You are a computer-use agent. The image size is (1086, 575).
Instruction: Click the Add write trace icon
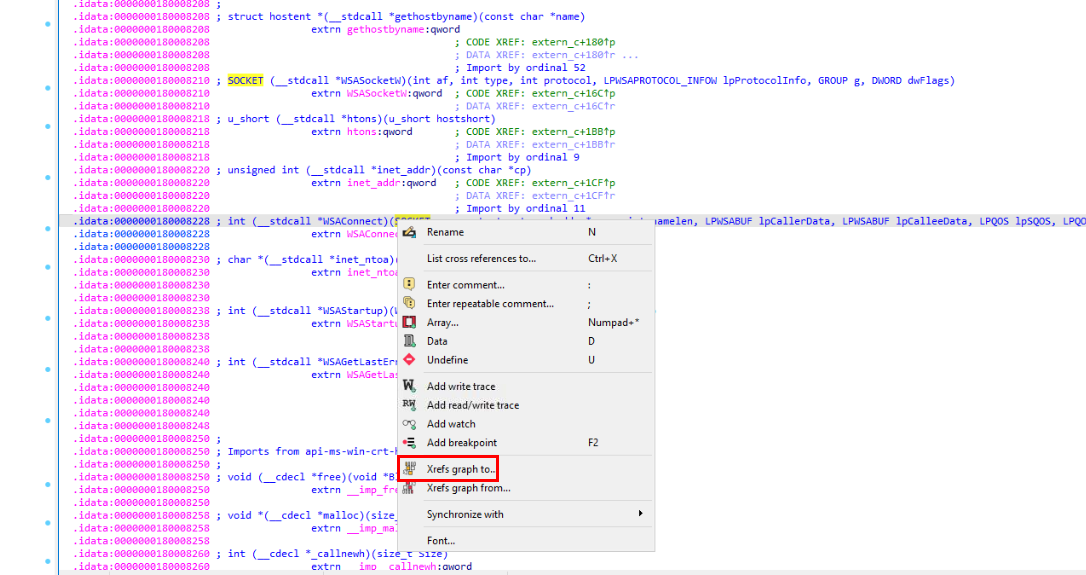(409, 386)
